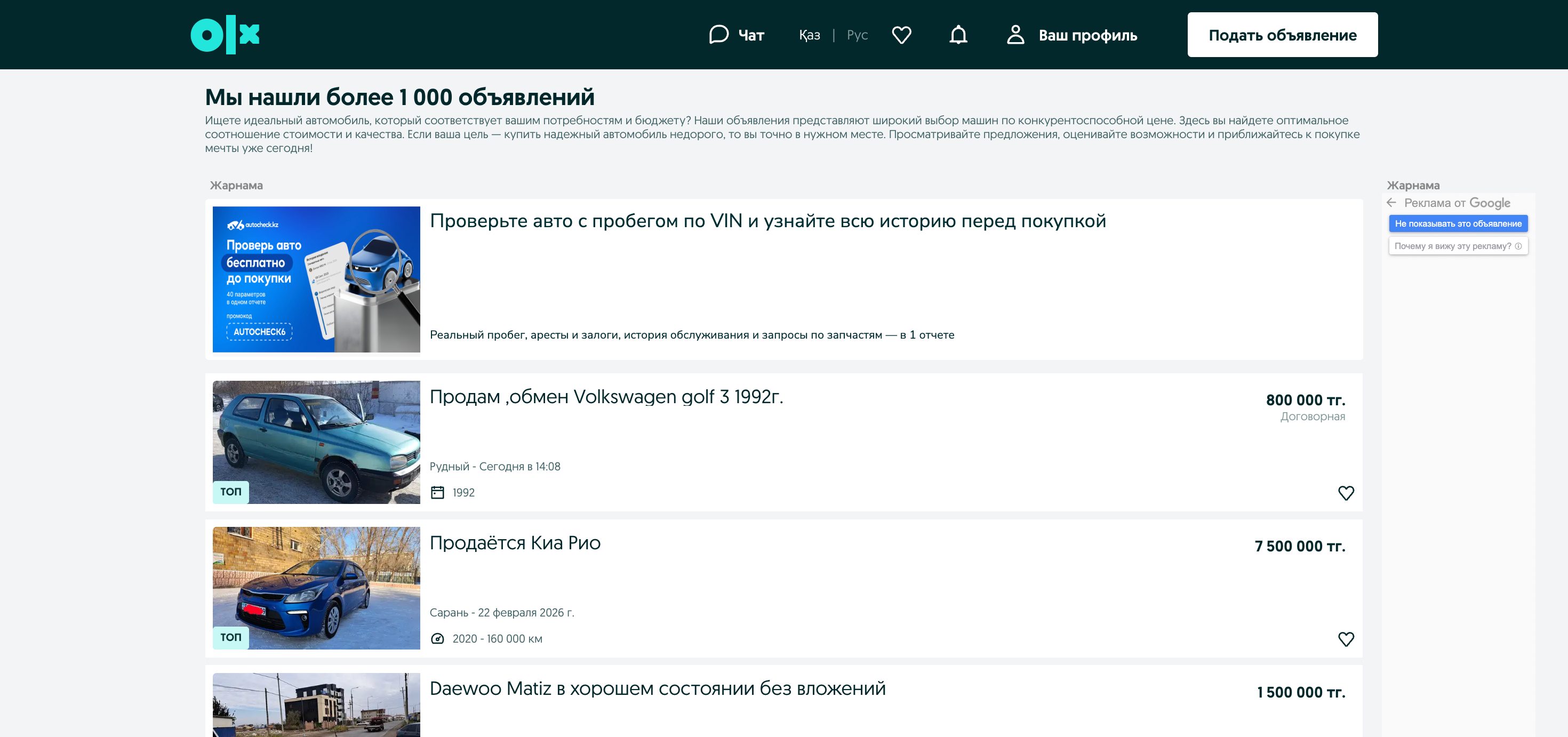This screenshot has height=737, width=1568.
Task: Switch language to Рус
Action: pyautogui.click(x=857, y=35)
